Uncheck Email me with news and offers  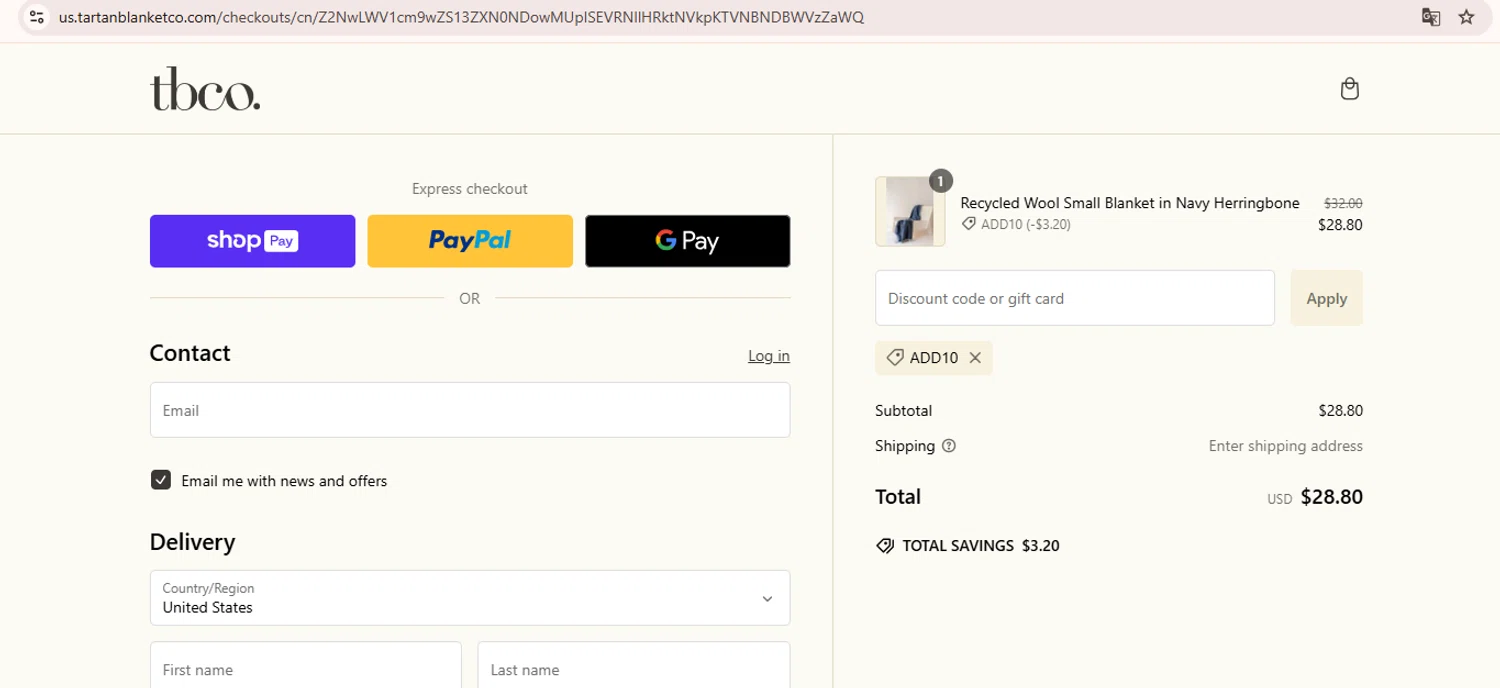tap(161, 480)
